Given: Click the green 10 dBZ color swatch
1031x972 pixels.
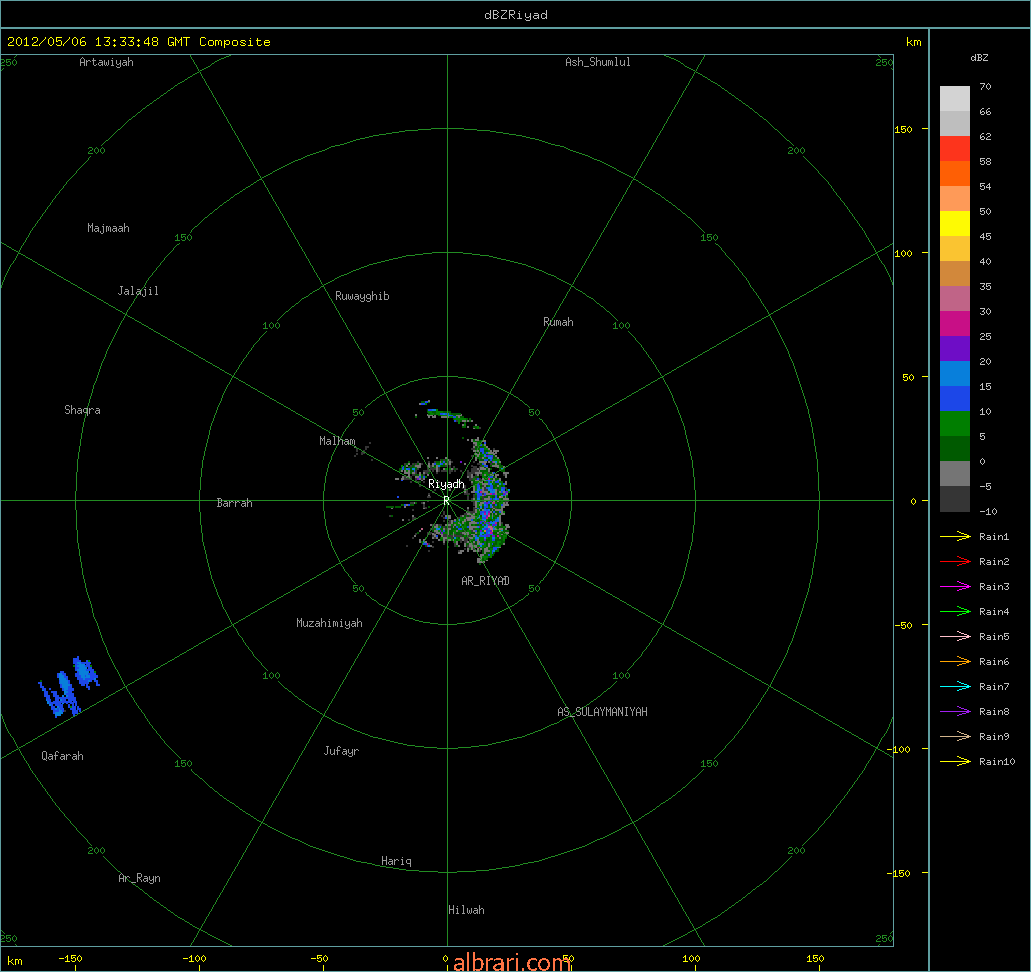Looking at the screenshot, I should coord(955,424).
